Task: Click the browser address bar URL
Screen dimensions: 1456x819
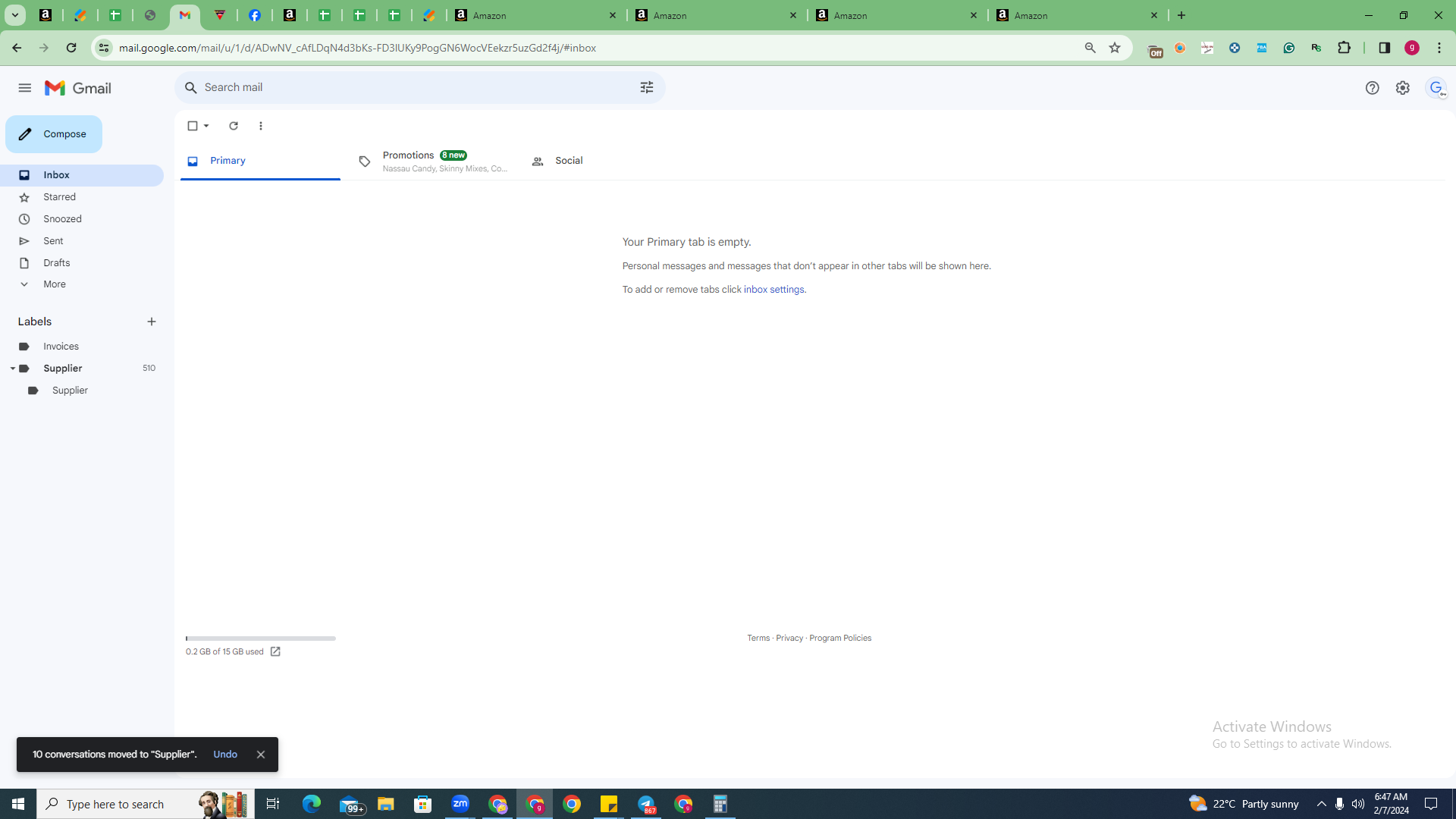Action: pos(357,48)
